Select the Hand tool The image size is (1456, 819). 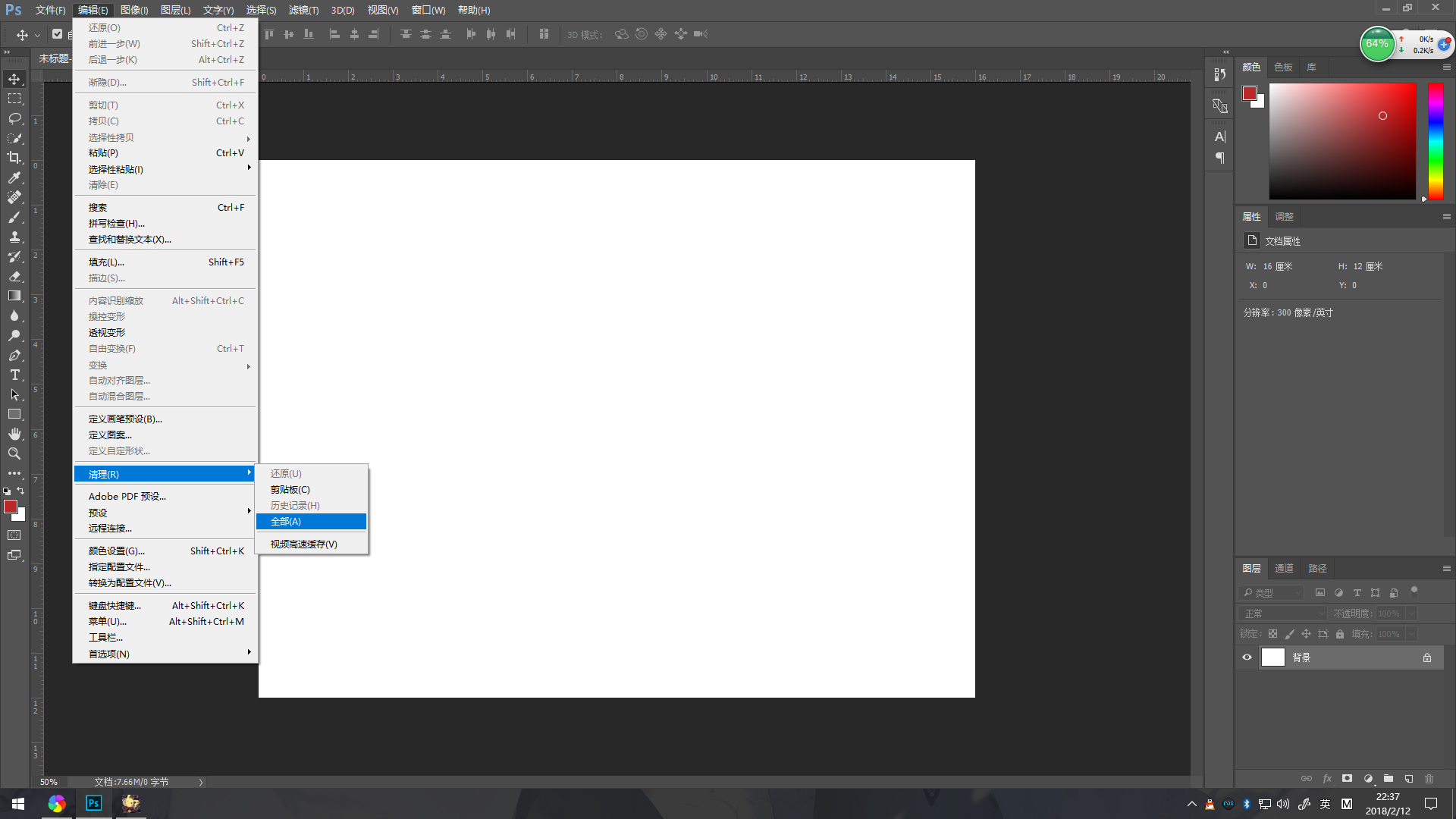pos(14,434)
